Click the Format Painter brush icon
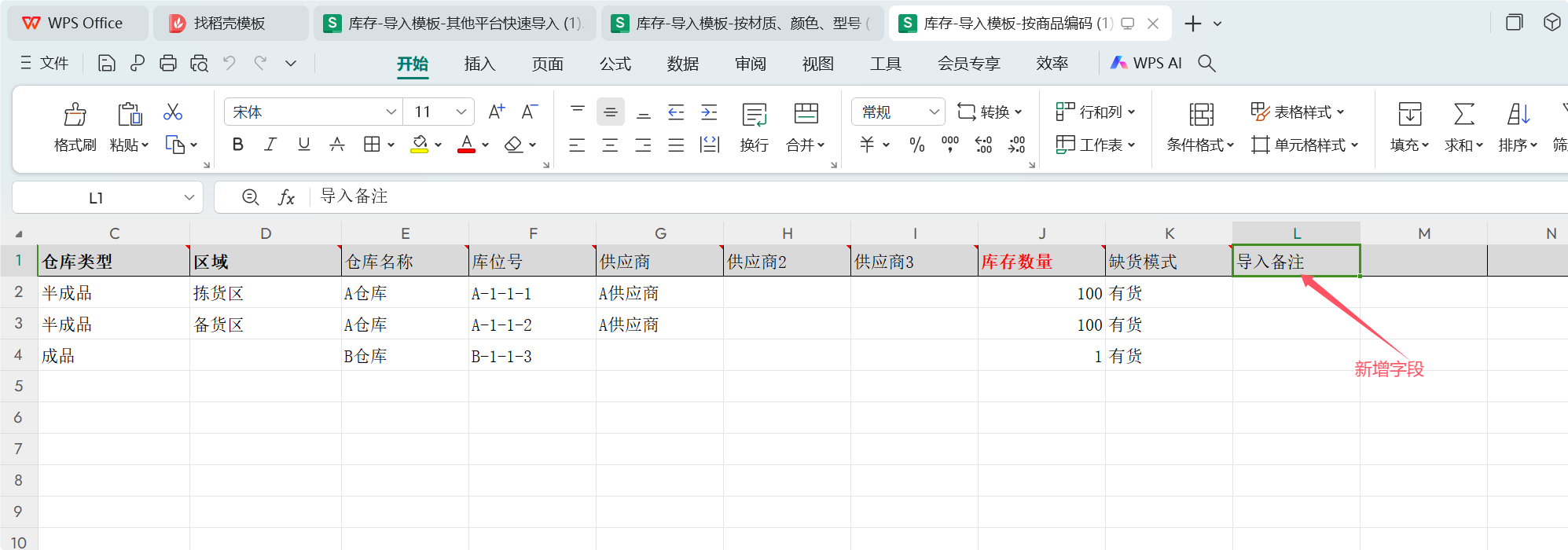This screenshot has width=1568, height=550. click(x=75, y=115)
